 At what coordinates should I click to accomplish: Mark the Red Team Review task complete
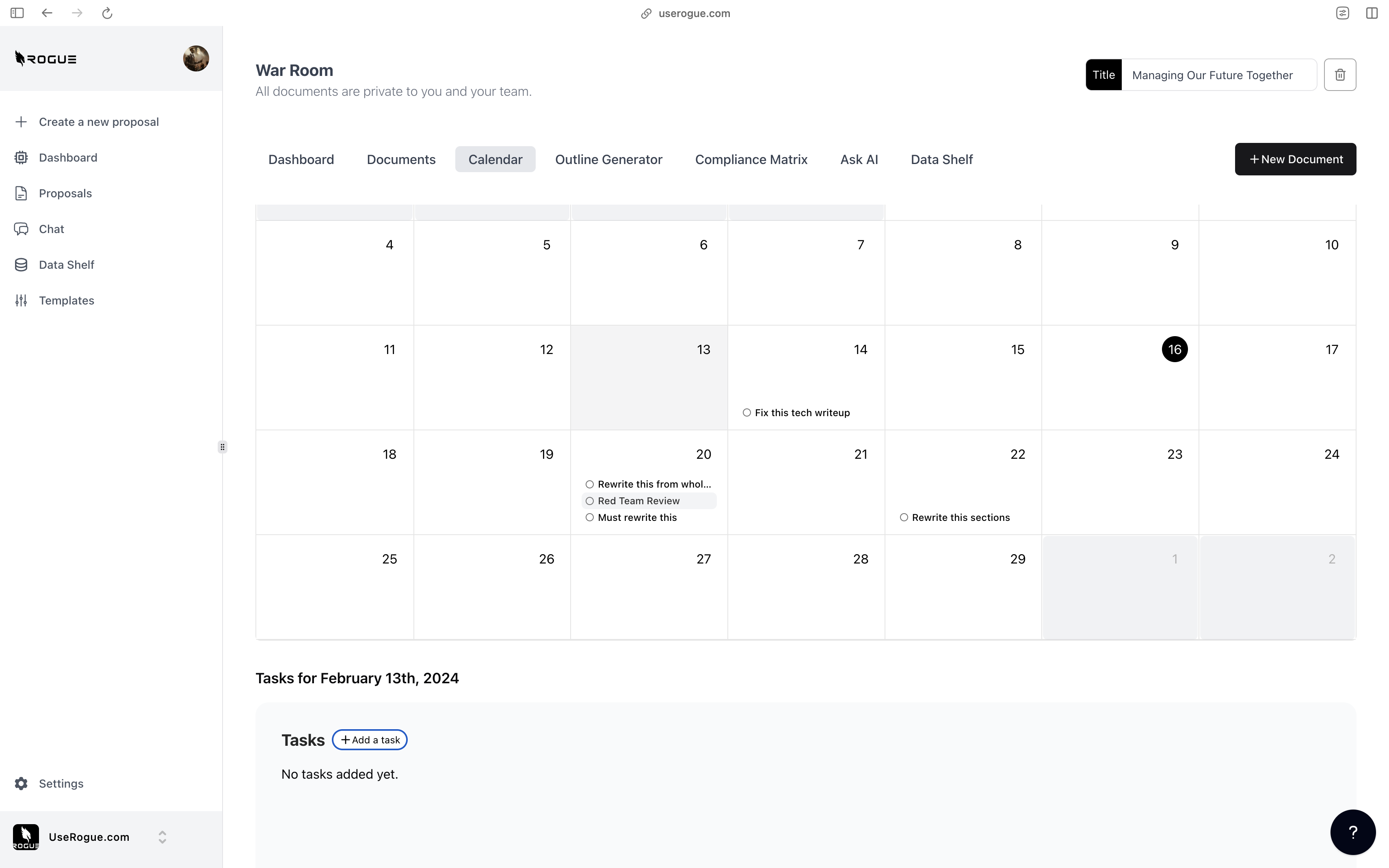pyautogui.click(x=589, y=501)
